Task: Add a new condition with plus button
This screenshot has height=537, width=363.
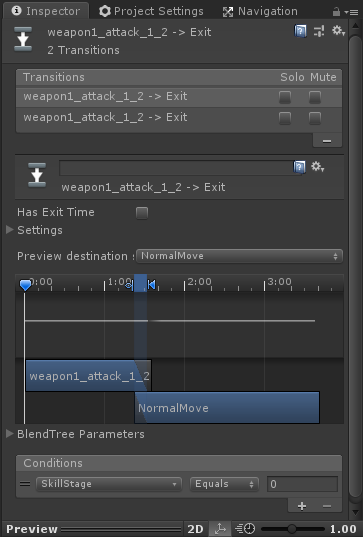Action: click(302, 506)
